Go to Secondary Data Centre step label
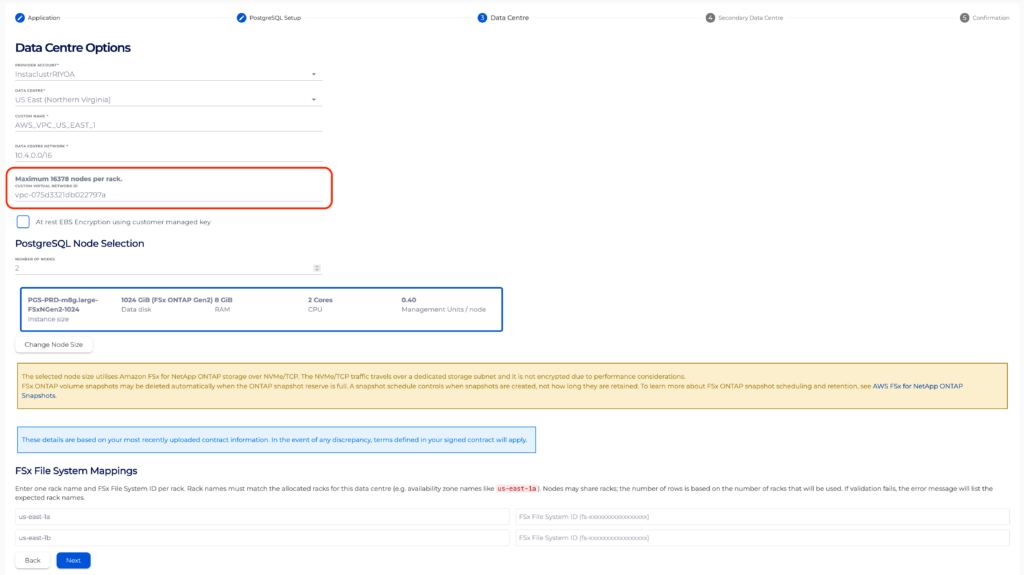The width and height of the screenshot is (1024, 575). pos(750,18)
